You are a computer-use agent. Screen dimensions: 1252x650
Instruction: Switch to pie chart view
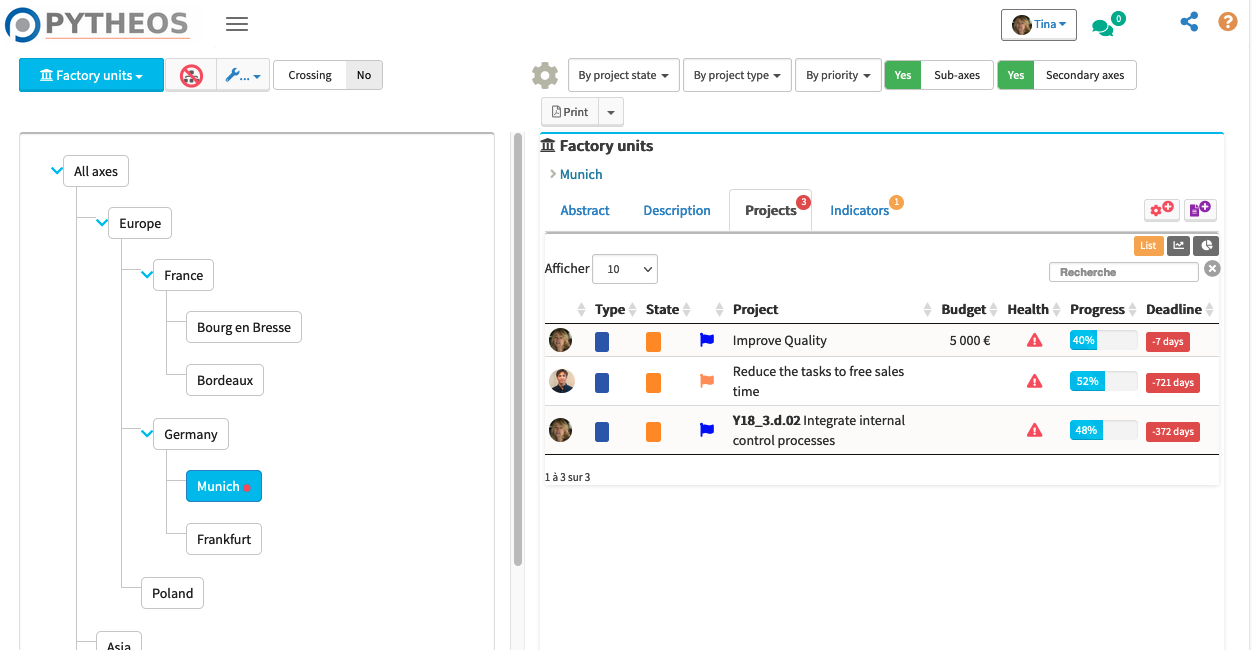coord(1207,245)
